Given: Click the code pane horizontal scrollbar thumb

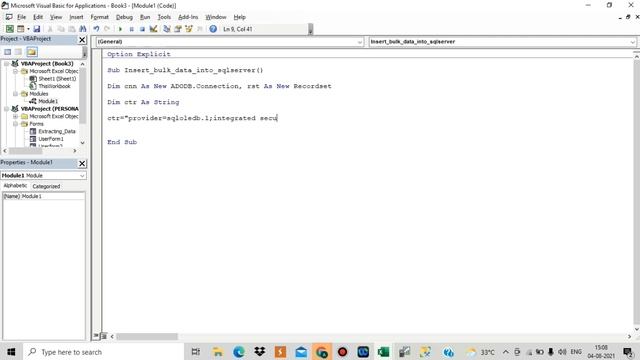Looking at the screenshot, I should [x=147, y=337].
